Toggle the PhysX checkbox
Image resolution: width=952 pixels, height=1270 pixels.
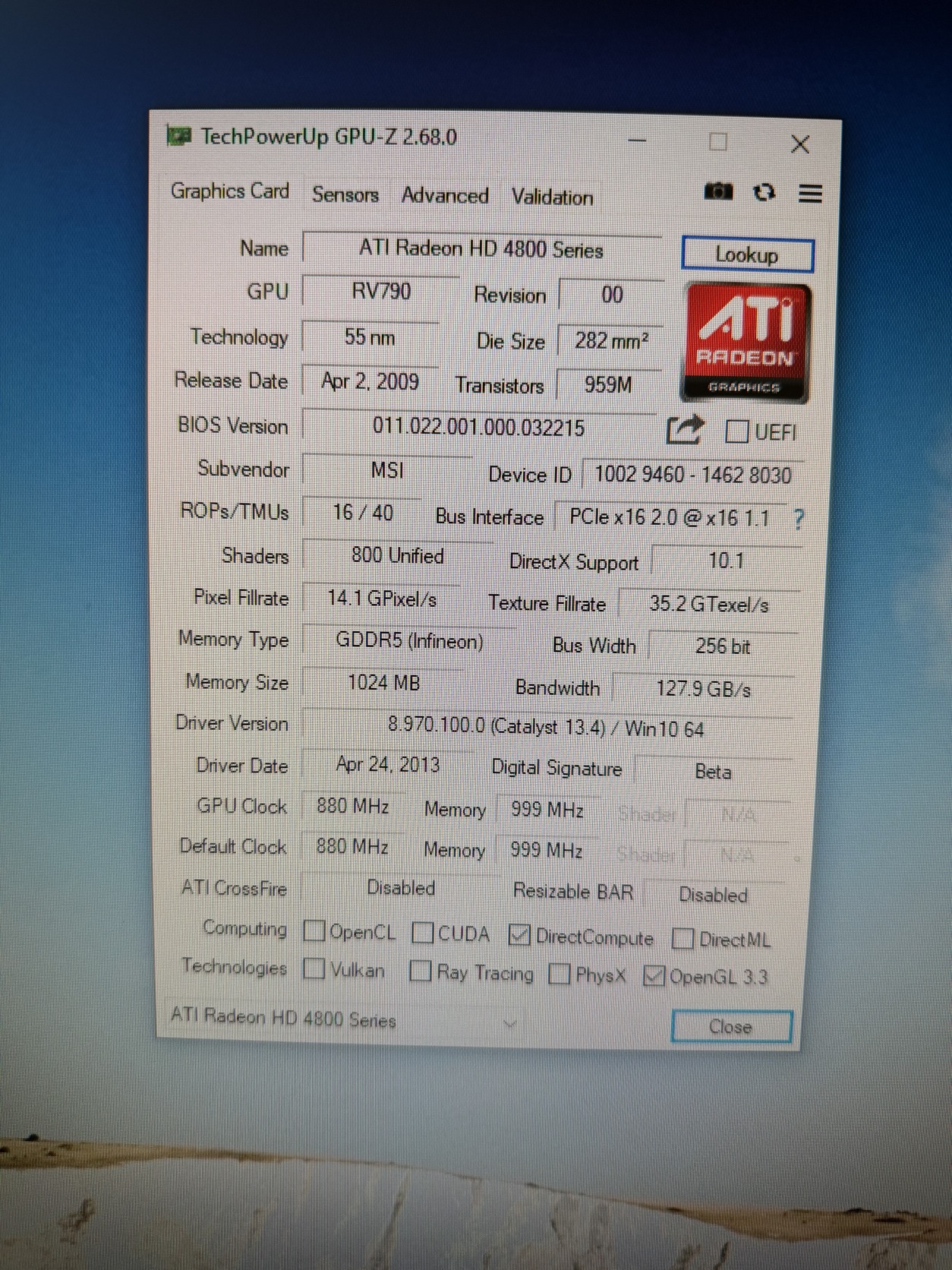point(559,974)
